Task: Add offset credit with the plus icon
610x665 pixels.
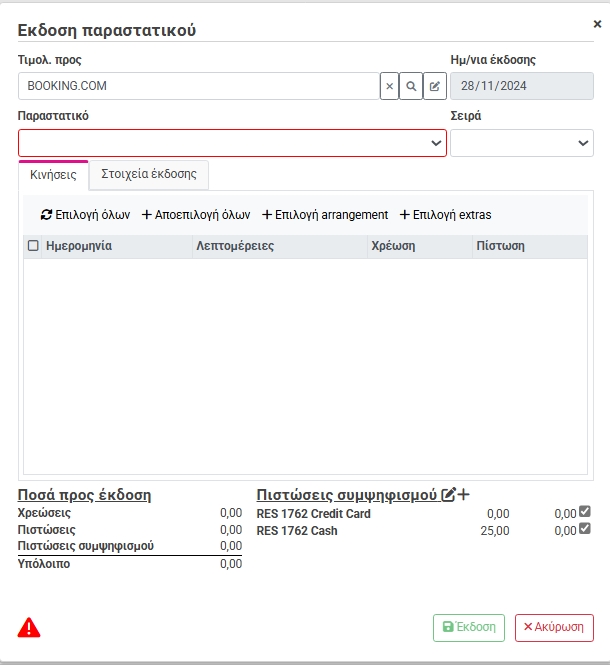Action: click(x=464, y=495)
